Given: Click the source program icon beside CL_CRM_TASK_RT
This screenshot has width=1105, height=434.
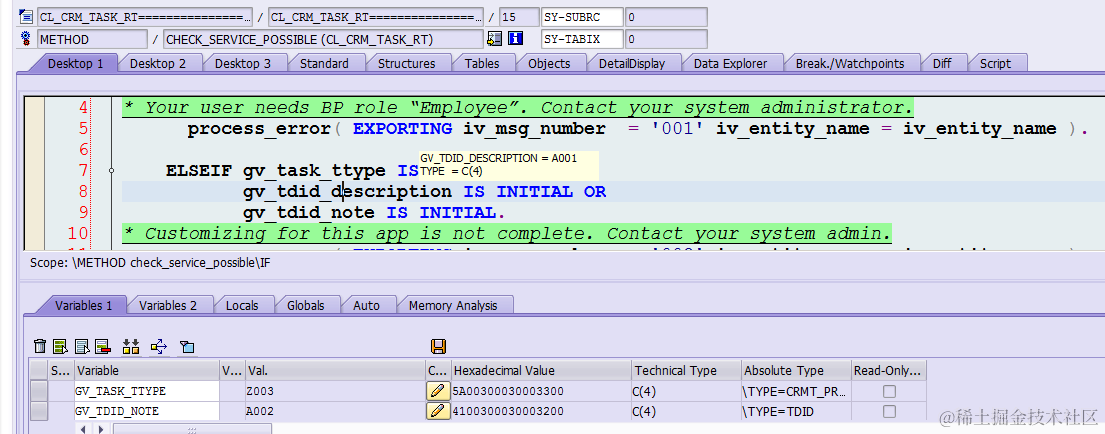Looking at the screenshot, I should pos(26,16).
